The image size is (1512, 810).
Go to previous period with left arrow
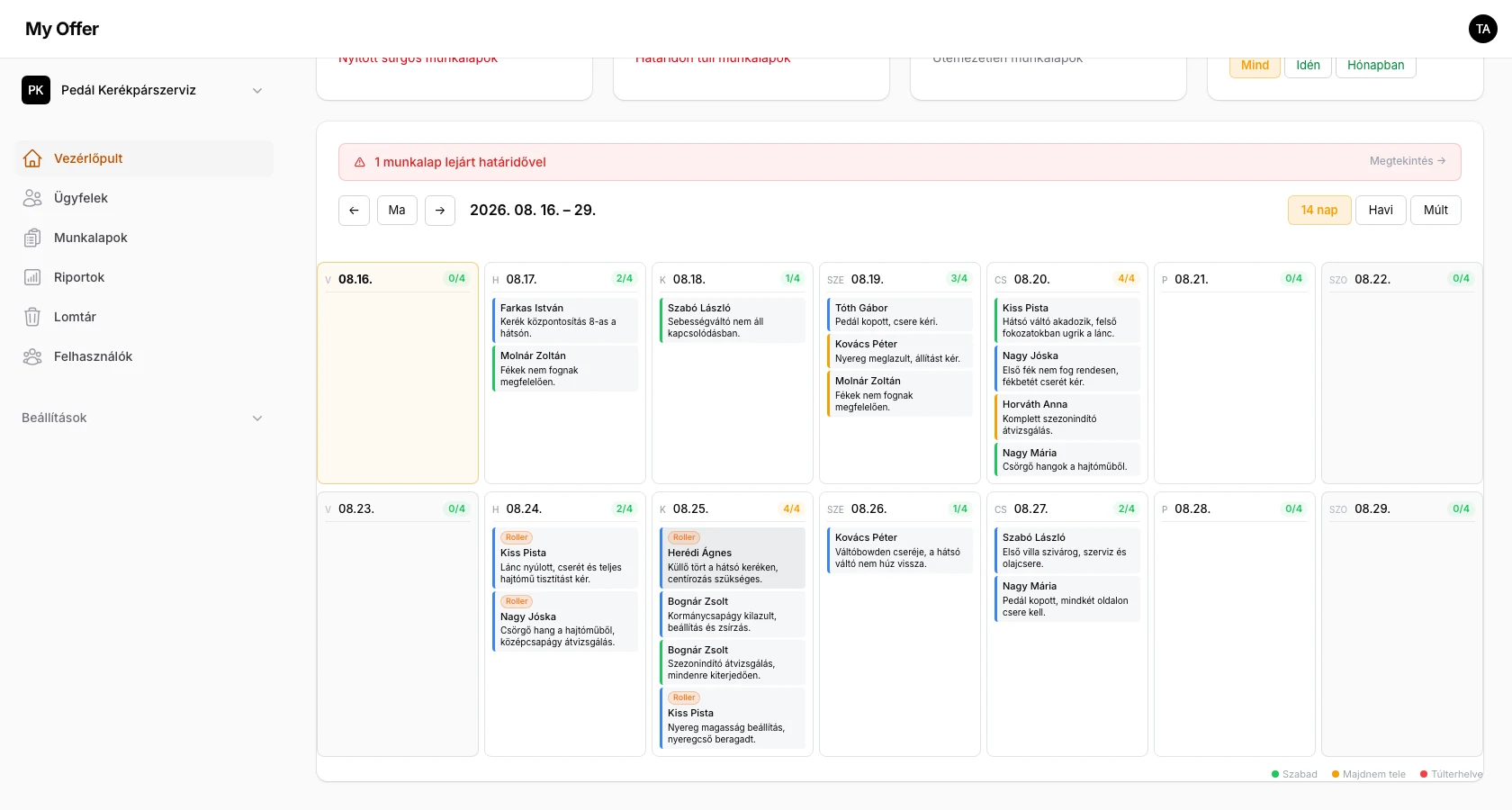click(354, 210)
